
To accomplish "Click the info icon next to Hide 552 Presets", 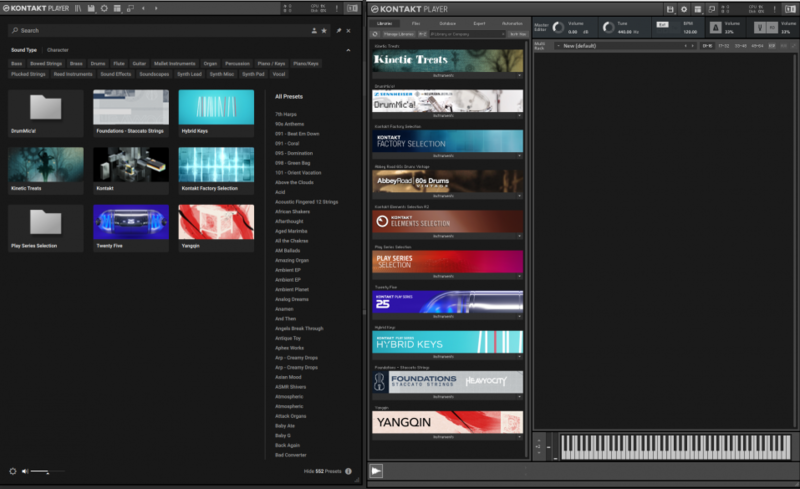I will coord(349,471).
